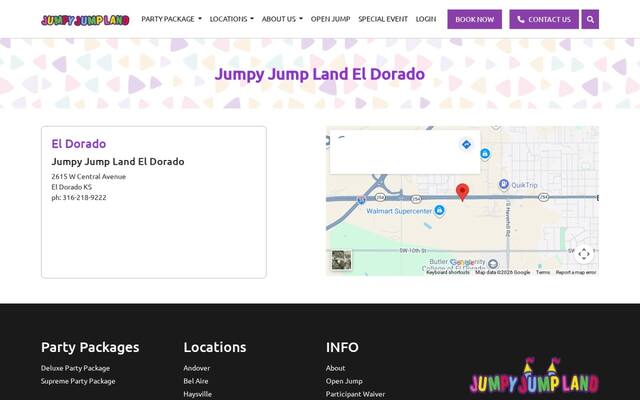Open the Login page
The width and height of the screenshot is (640, 400).
(x=426, y=19)
